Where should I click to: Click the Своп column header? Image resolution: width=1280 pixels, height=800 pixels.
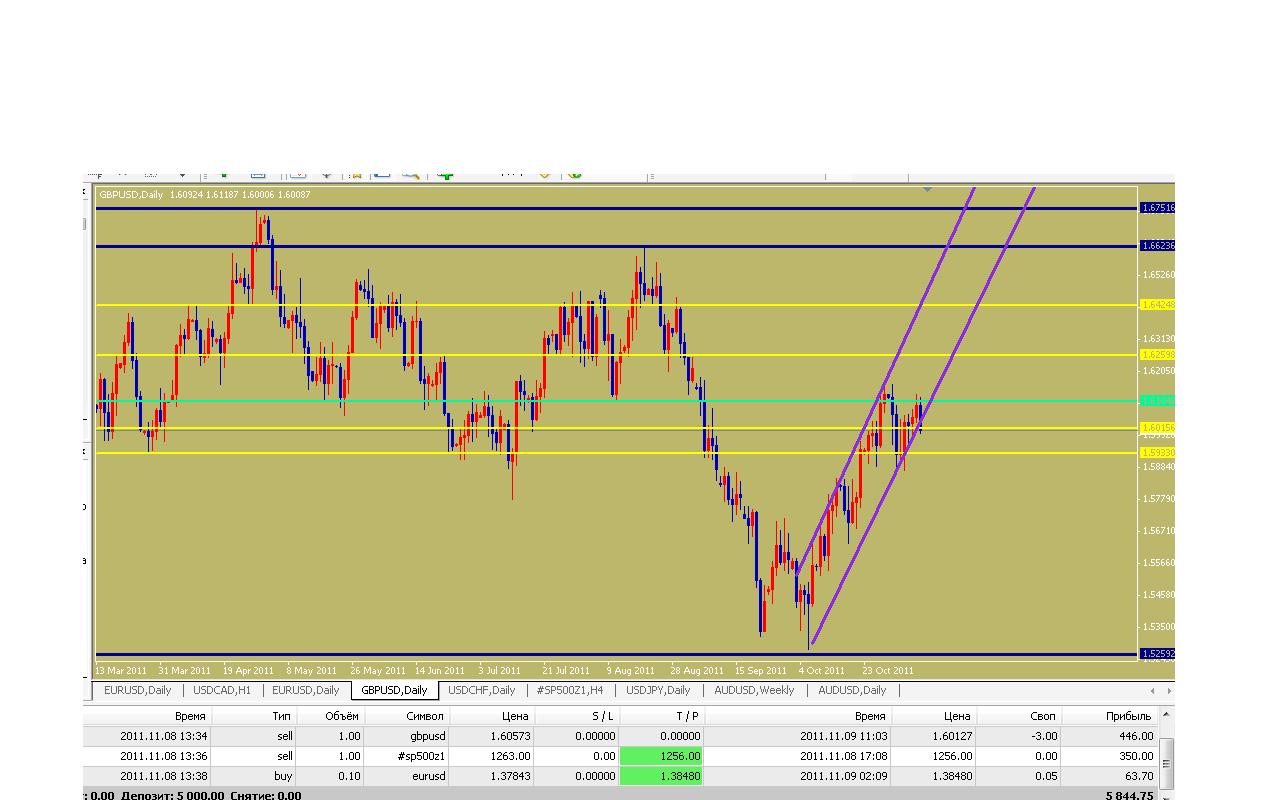[x=1019, y=716]
